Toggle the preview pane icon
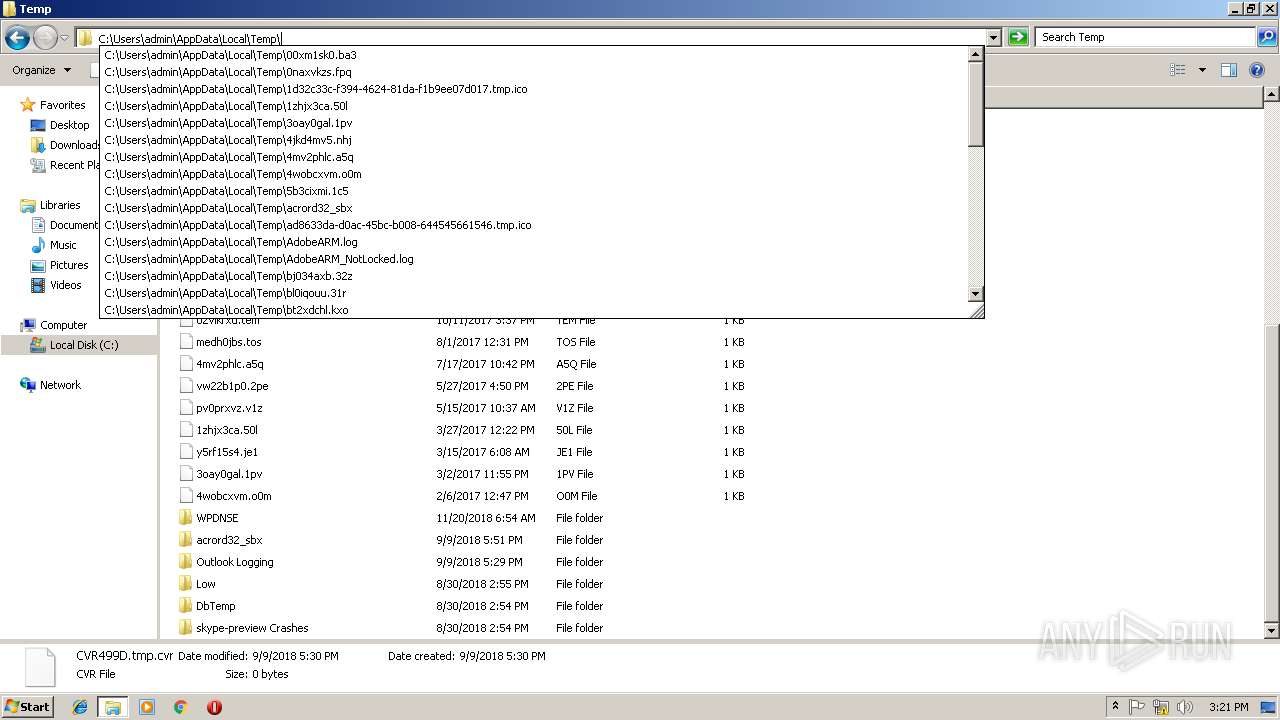Image resolution: width=1280 pixels, height=720 pixels. point(1229,70)
